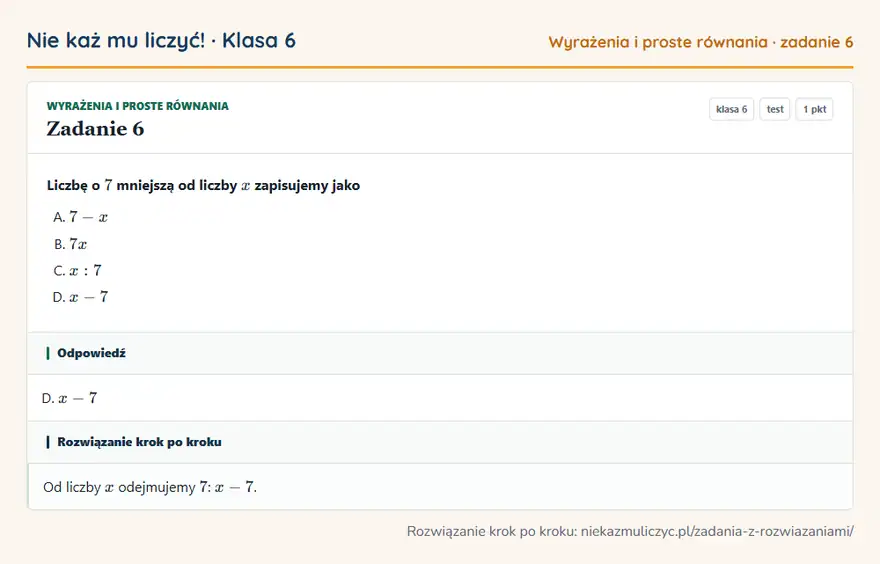This screenshot has height=564, width=880.
Task: Click the orange divider line under header
Action: coord(440,67)
